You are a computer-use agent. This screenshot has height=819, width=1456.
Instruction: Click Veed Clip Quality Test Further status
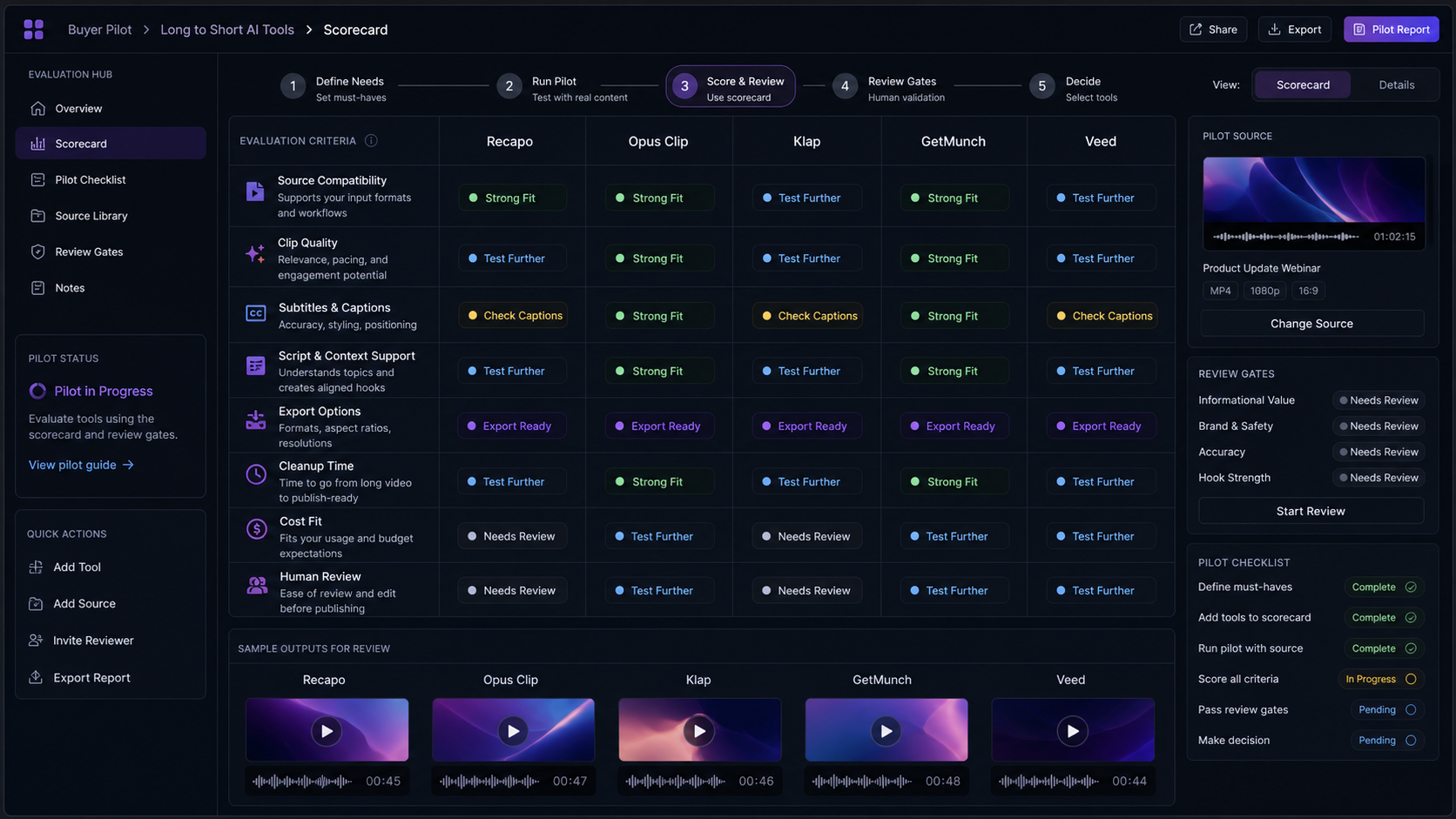(1101, 258)
